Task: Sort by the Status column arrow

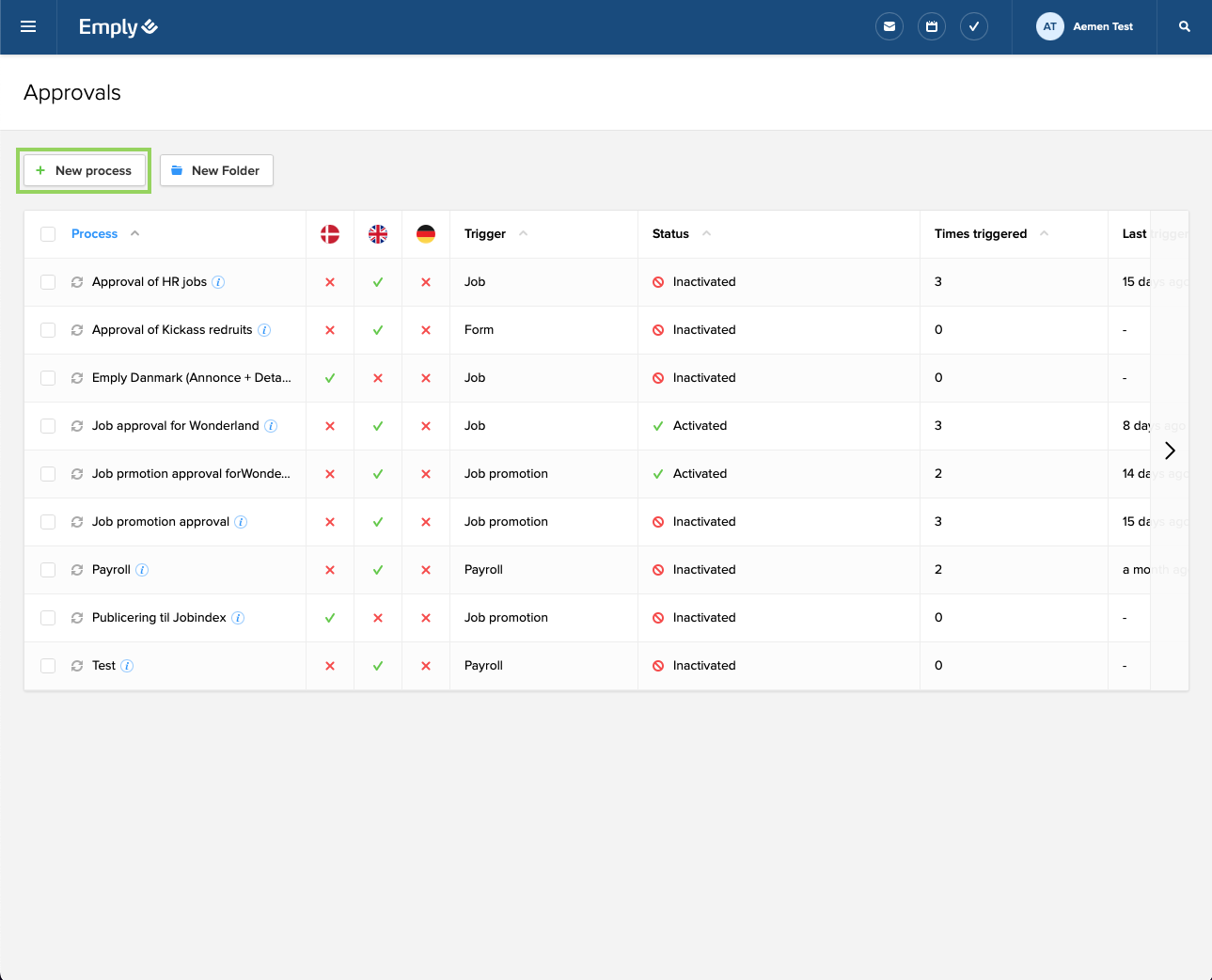Action: pos(706,233)
